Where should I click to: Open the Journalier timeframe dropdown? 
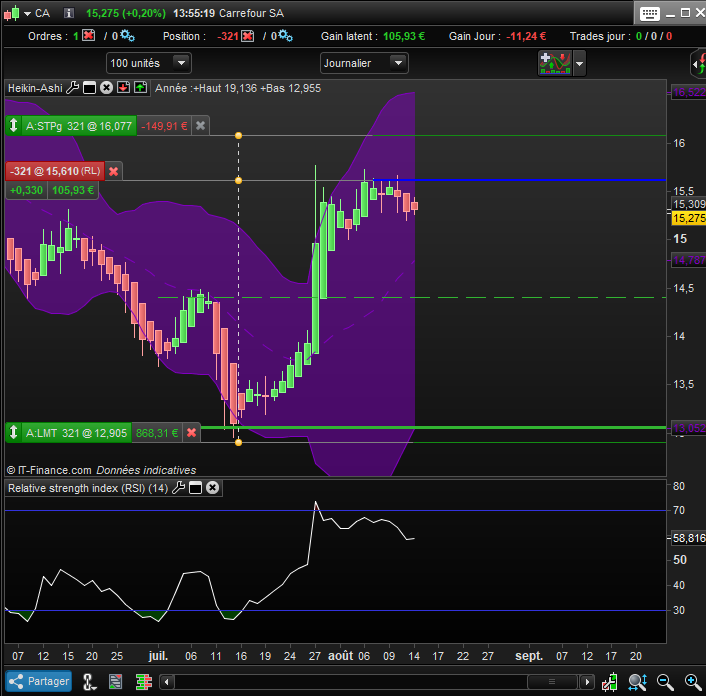(x=397, y=63)
